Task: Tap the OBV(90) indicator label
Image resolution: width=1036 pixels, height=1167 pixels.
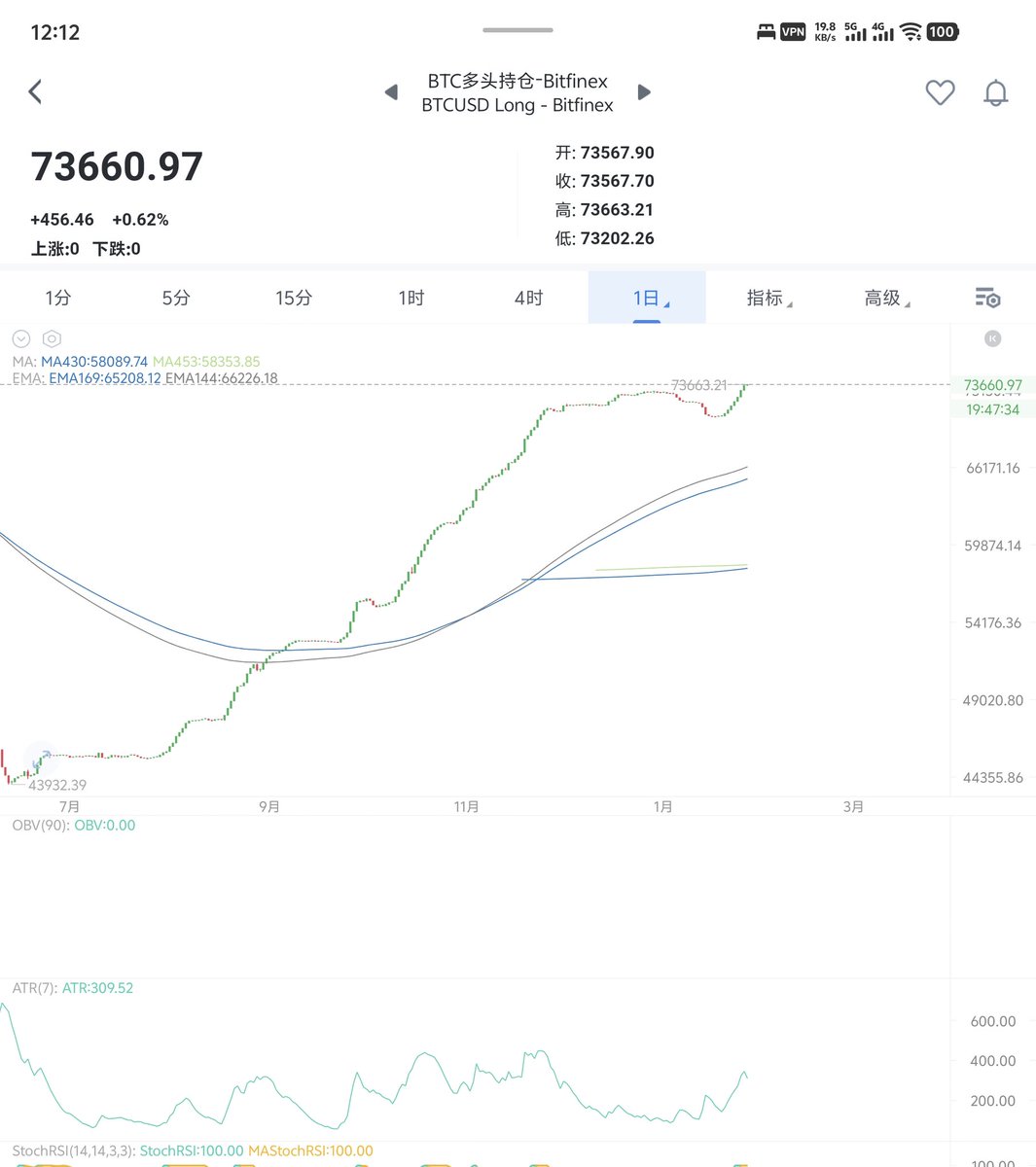Action: coord(40,826)
